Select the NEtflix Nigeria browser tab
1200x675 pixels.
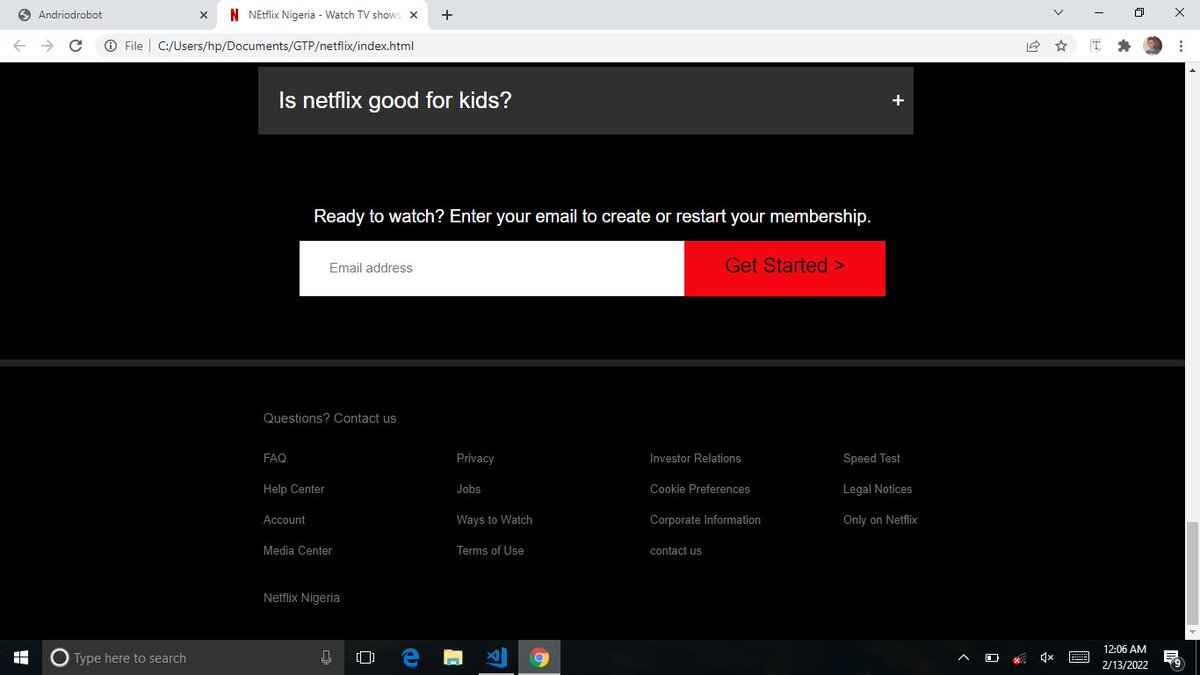pos(322,15)
